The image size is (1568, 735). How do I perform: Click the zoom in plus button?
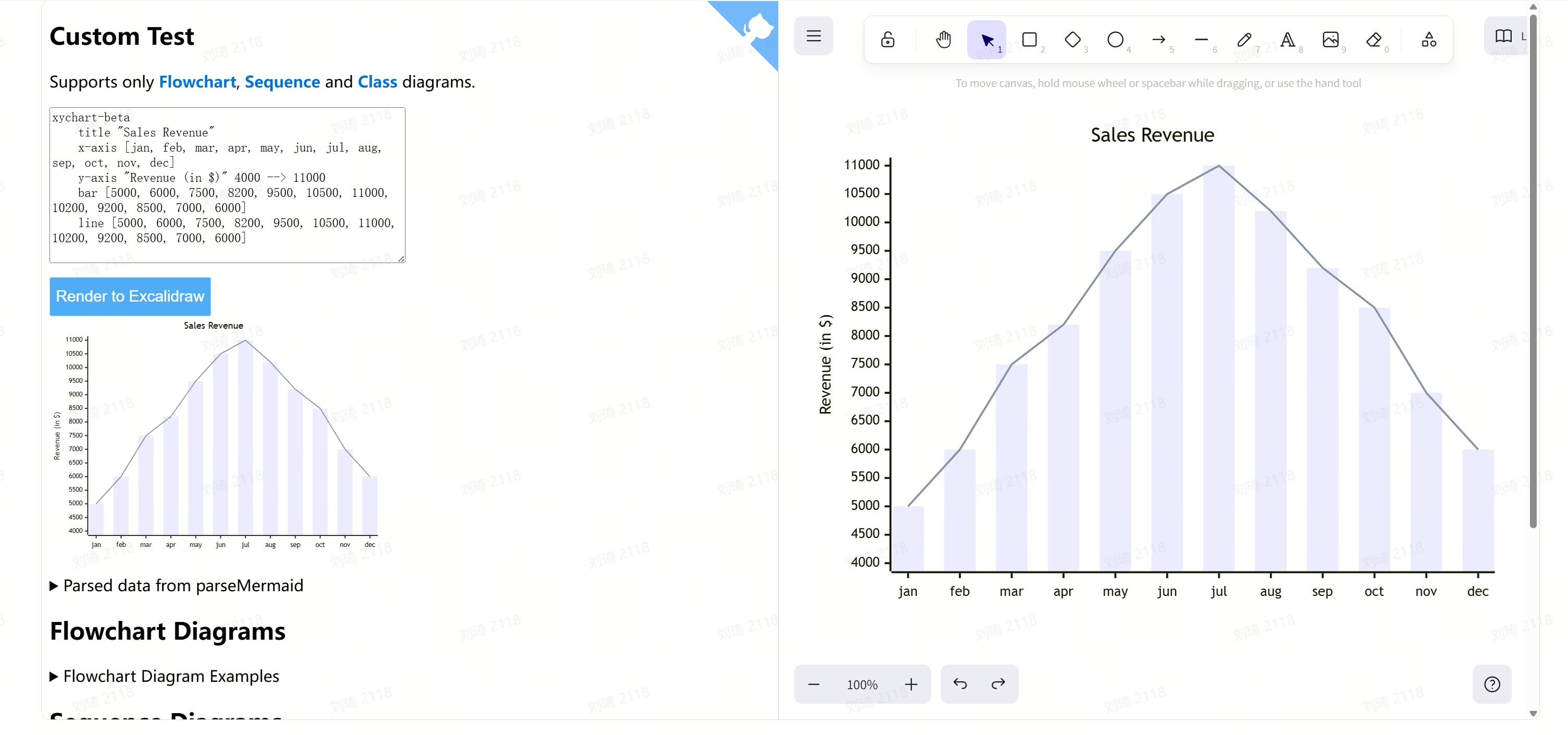click(x=910, y=684)
